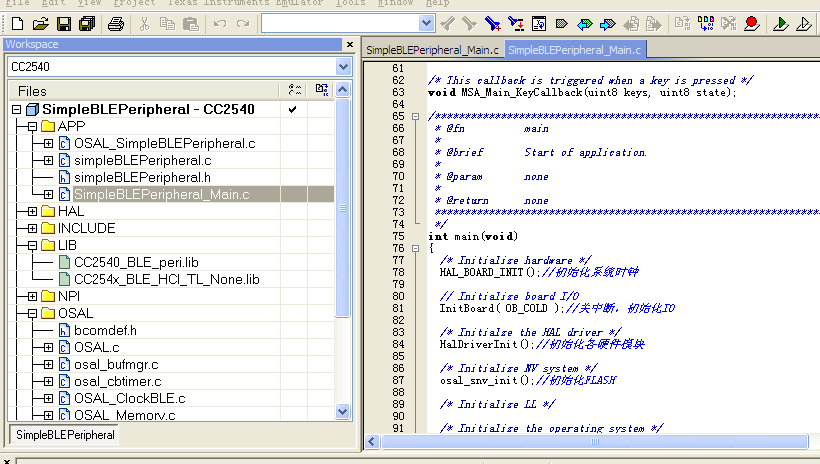Select CC254x_BLE_HCI_TL_None.lib file
820x464 pixels.
(166, 279)
